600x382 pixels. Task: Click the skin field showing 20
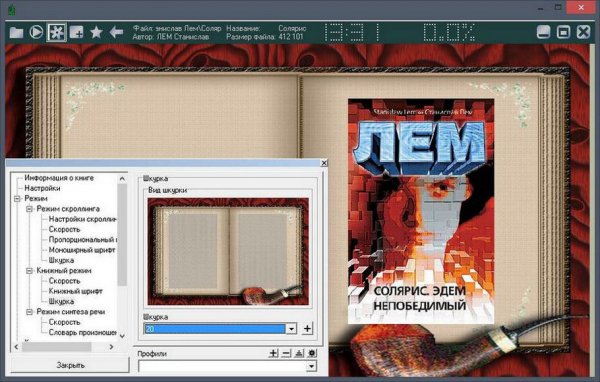[x=215, y=329]
